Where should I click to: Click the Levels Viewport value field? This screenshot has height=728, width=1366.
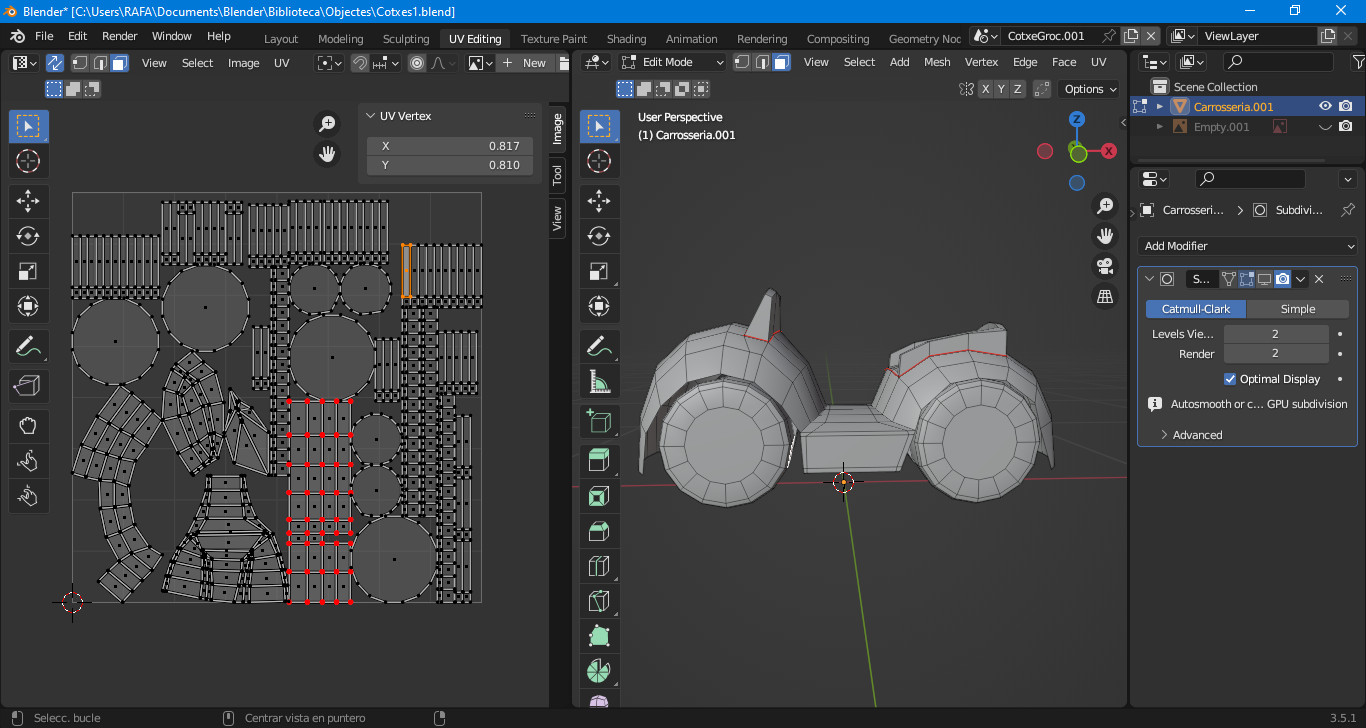click(x=1275, y=334)
